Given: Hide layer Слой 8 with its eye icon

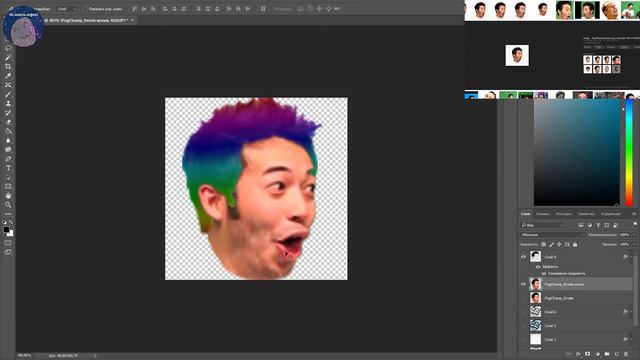Looking at the screenshot, I should (x=524, y=257).
